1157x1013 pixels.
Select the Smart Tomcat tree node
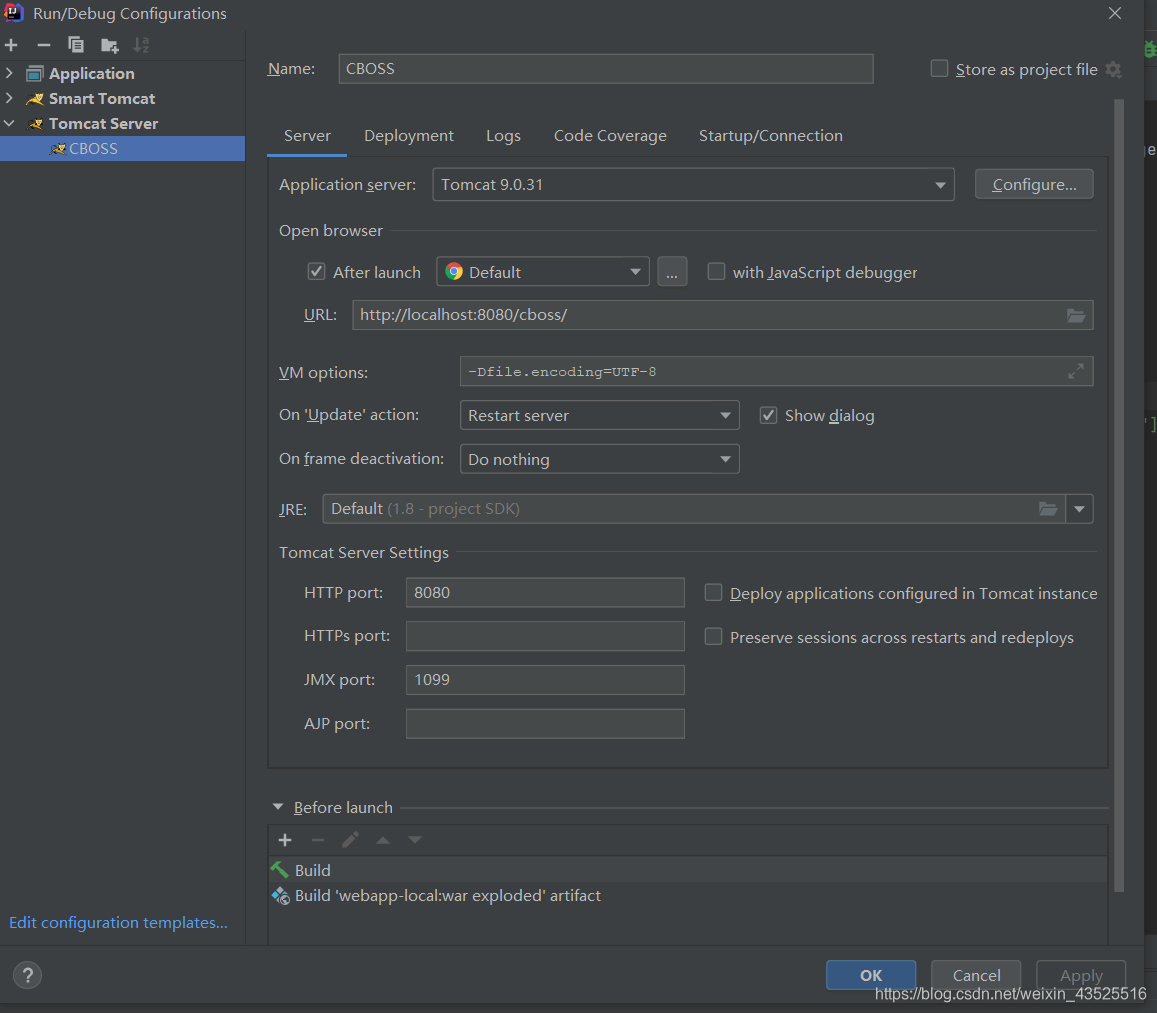click(102, 98)
